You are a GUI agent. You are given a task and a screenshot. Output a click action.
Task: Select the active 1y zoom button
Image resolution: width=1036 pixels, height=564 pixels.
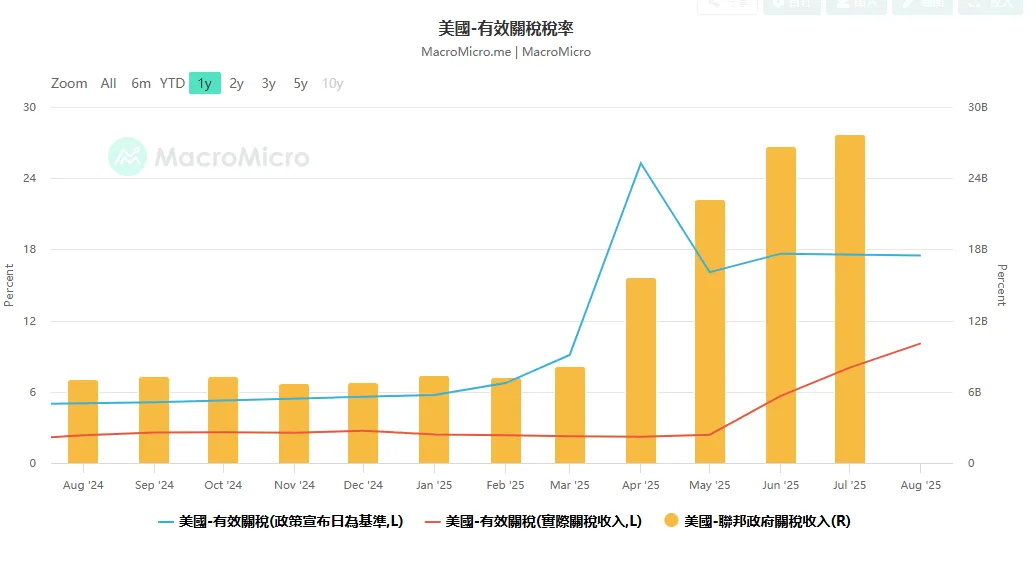[205, 84]
